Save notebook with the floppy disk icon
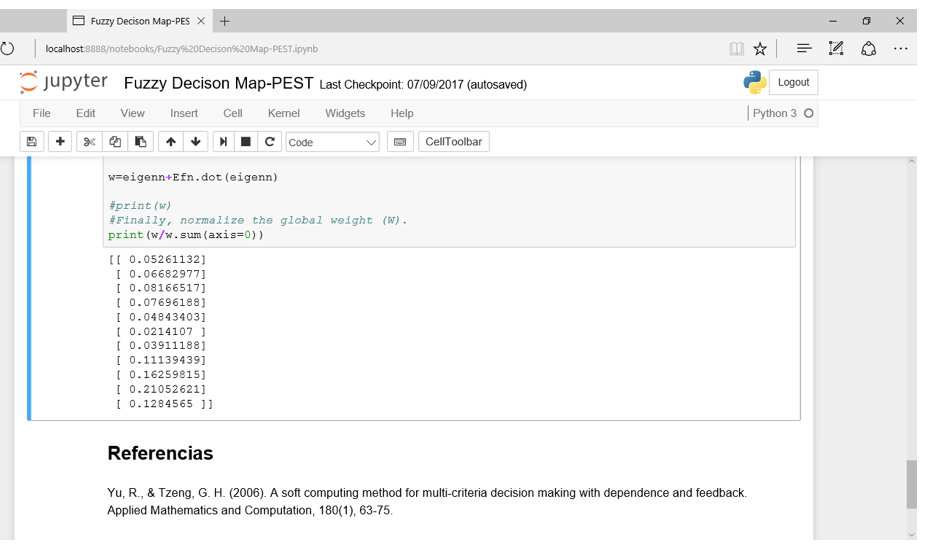The width and height of the screenshot is (930, 552). tap(32, 142)
